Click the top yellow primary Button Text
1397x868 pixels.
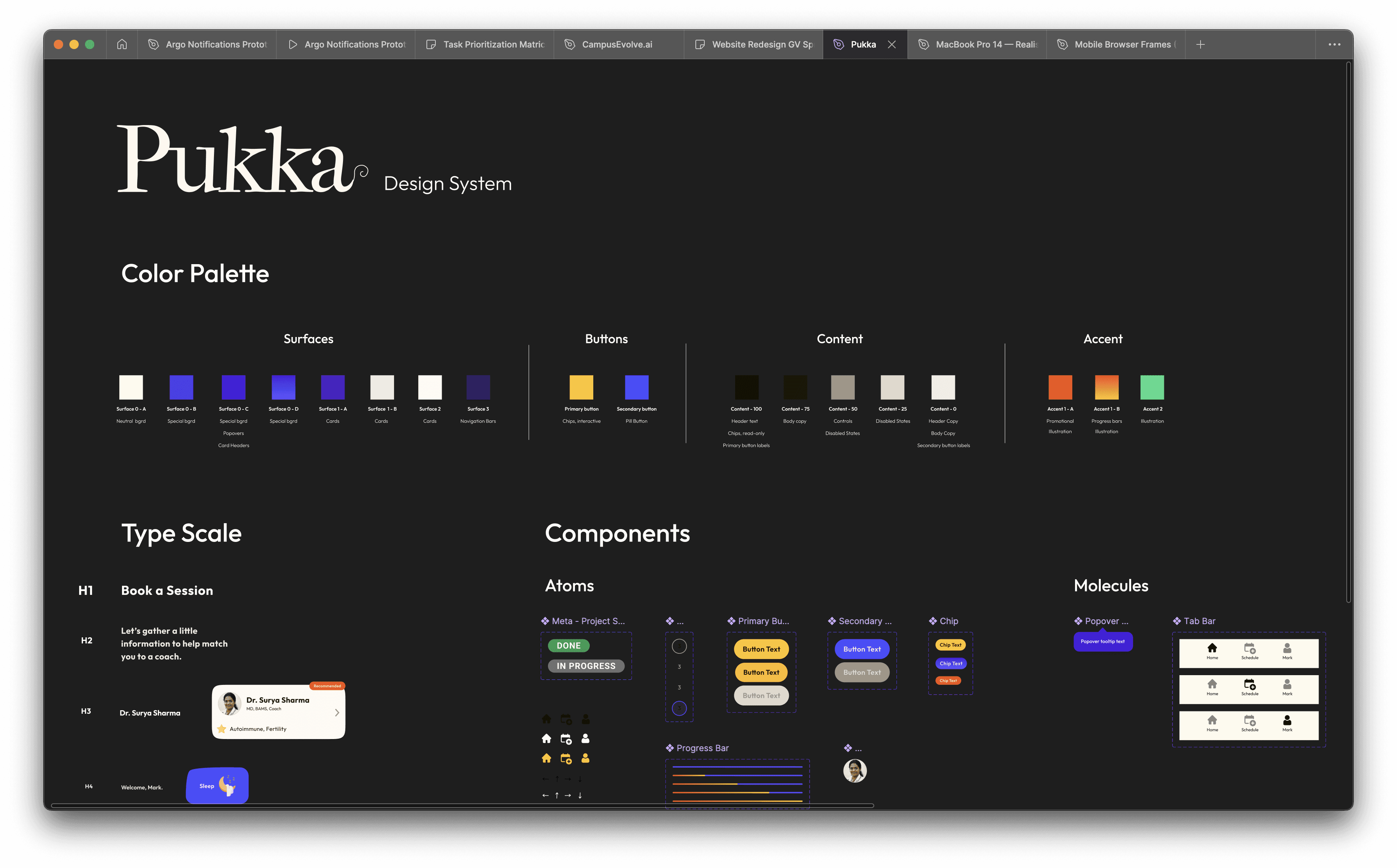click(x=761, y=649)
